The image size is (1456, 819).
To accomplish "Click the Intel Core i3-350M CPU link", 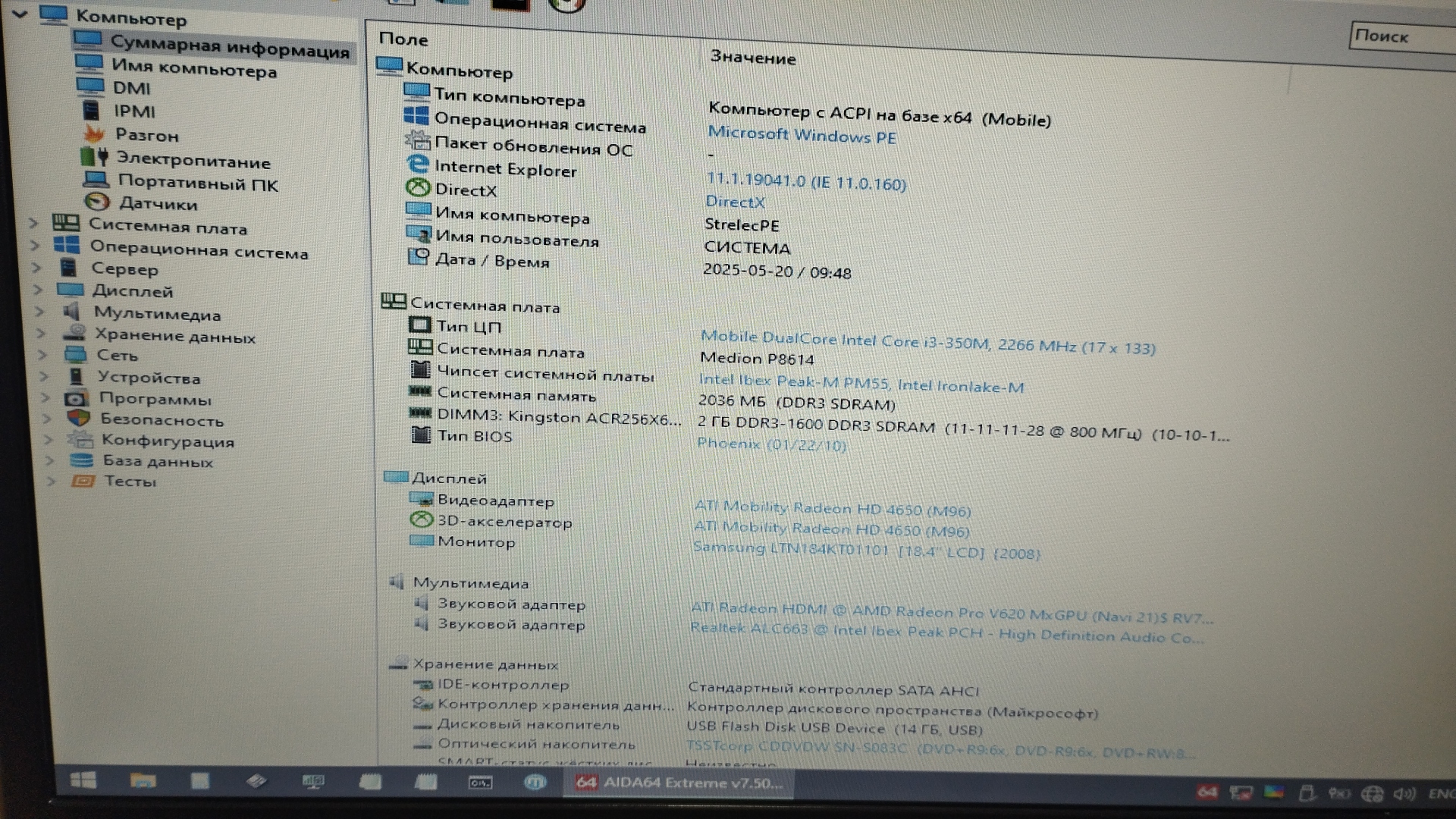I will click(x=927, y=343).
